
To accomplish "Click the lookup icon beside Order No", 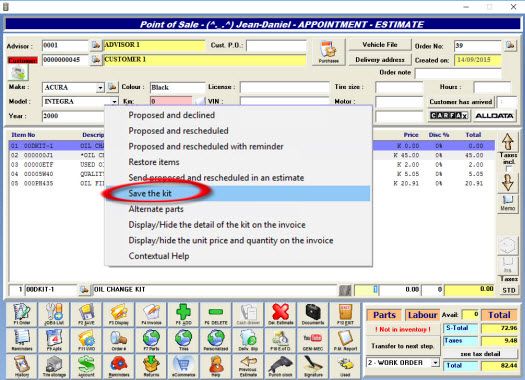I will 510,45.
